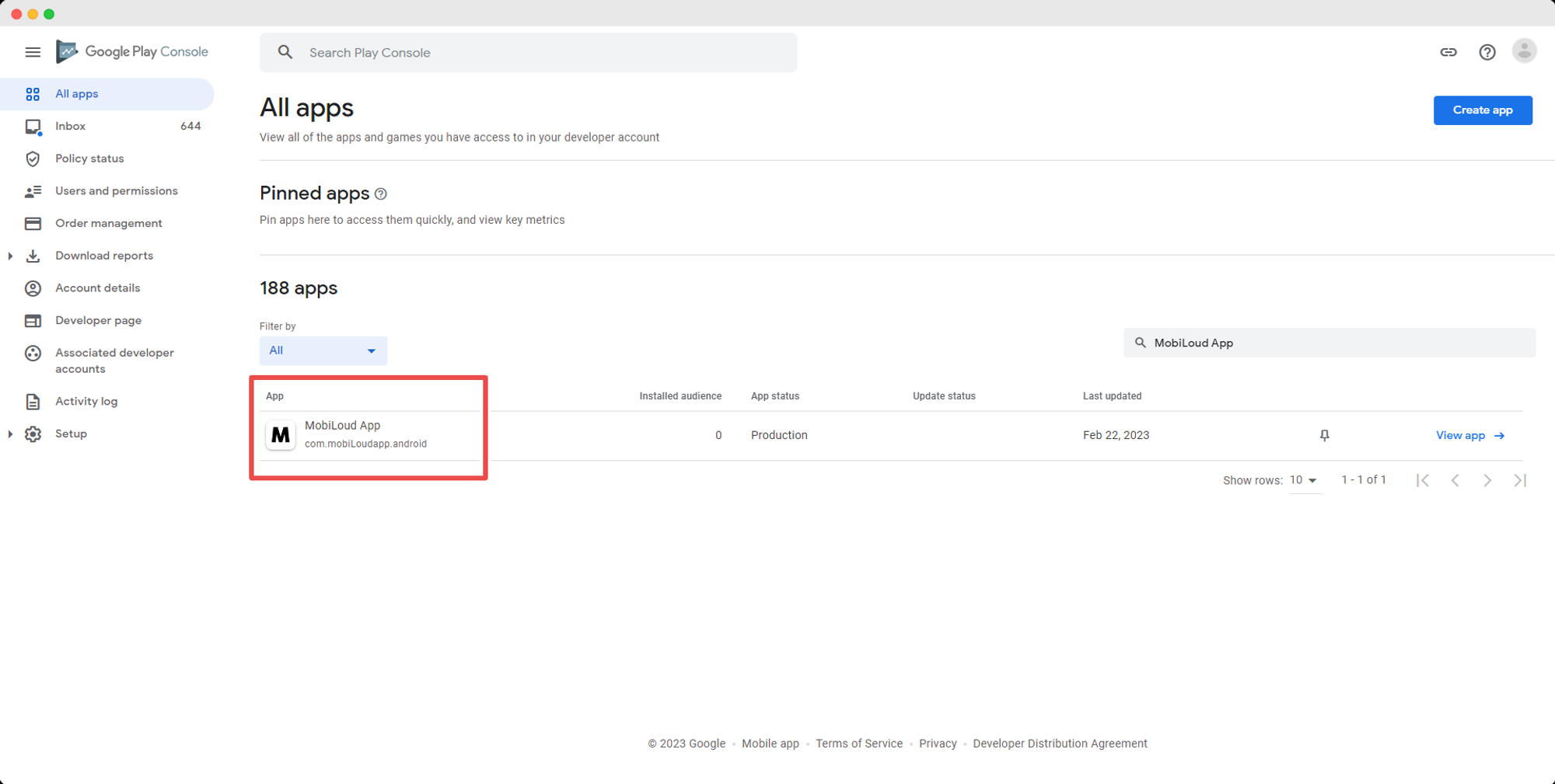Go to last page of results
This screenshot has width=1555, height=784.
point(1520,480)
